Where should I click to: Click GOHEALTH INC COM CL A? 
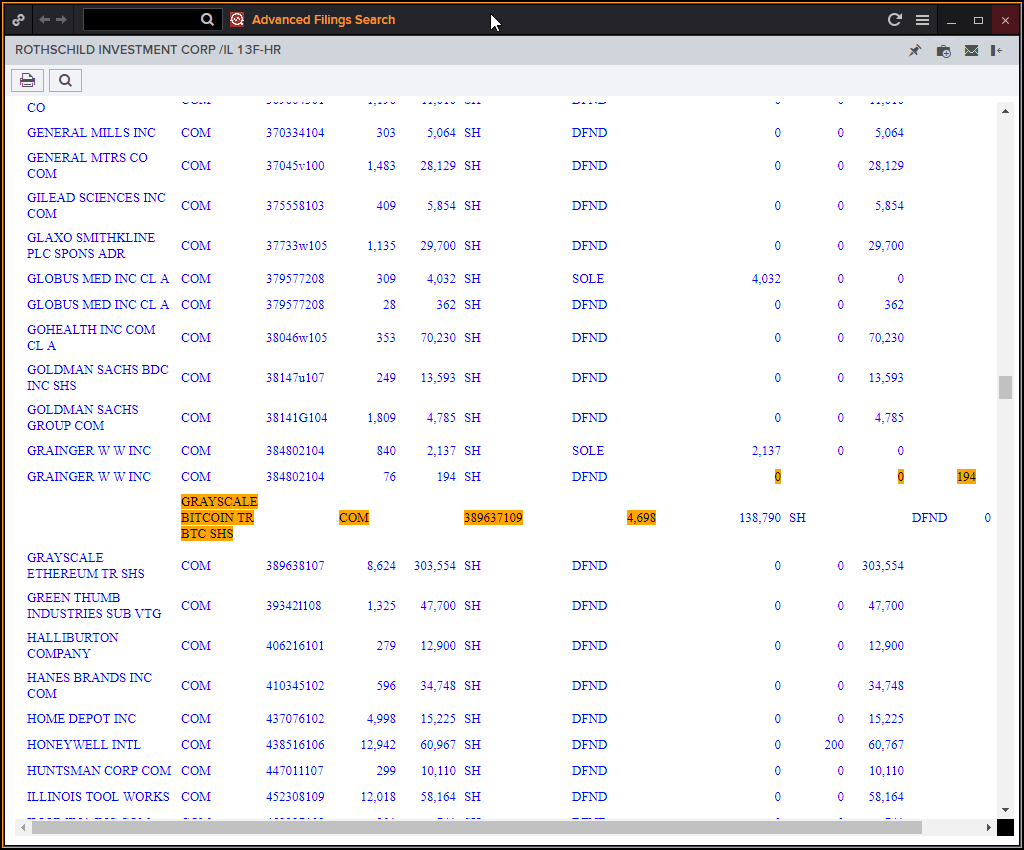click(x=91, y=338)
